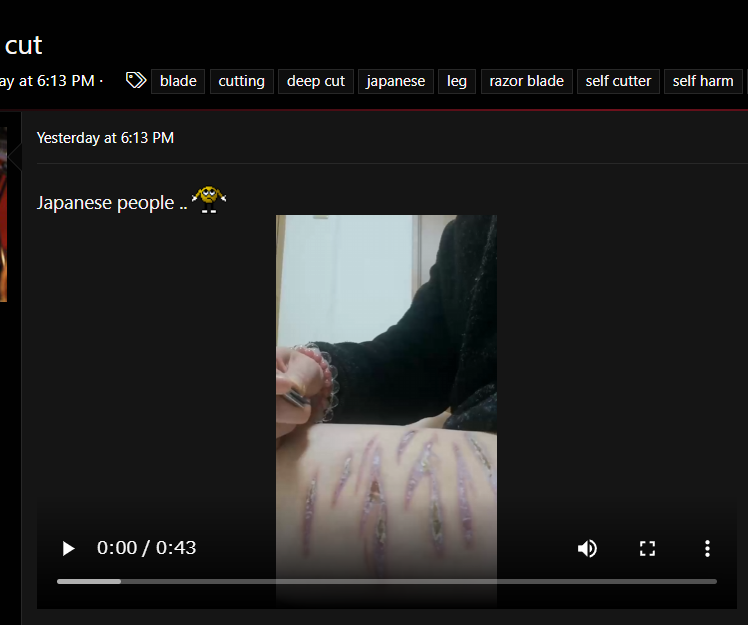Open the "deep cut" tag
This screenshot has width=748, height=625.
[x=316, y=81]
